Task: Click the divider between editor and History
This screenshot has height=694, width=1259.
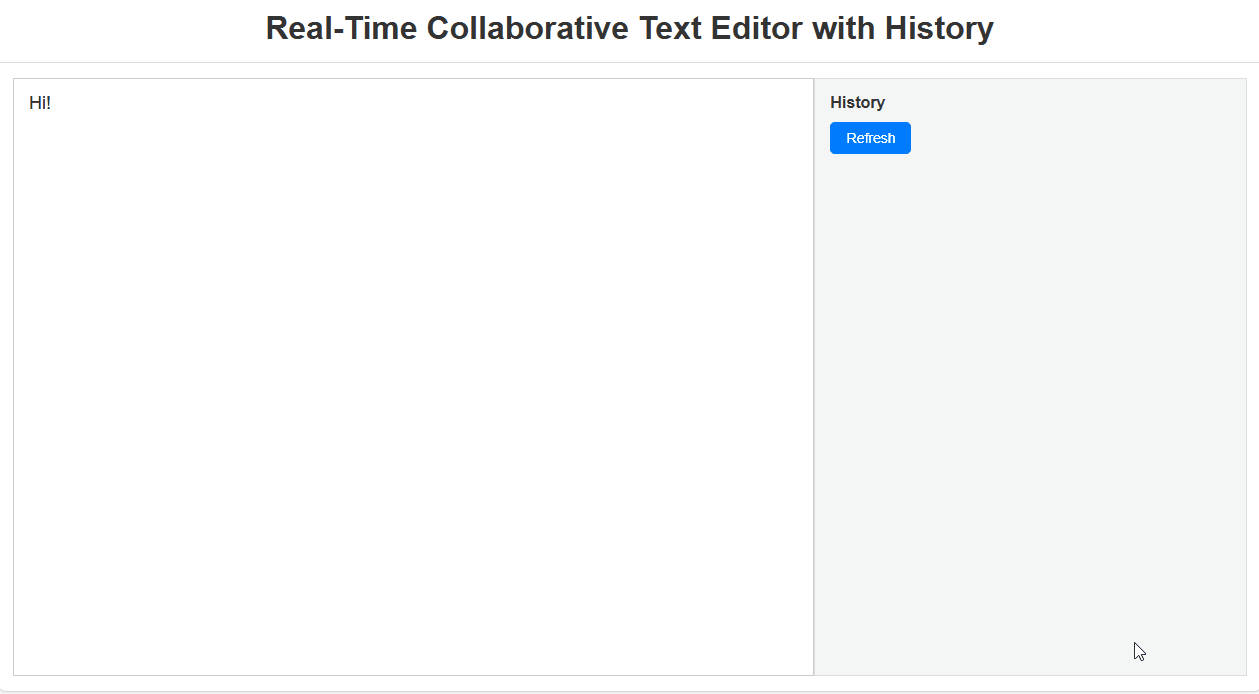Action: point(814,375)
